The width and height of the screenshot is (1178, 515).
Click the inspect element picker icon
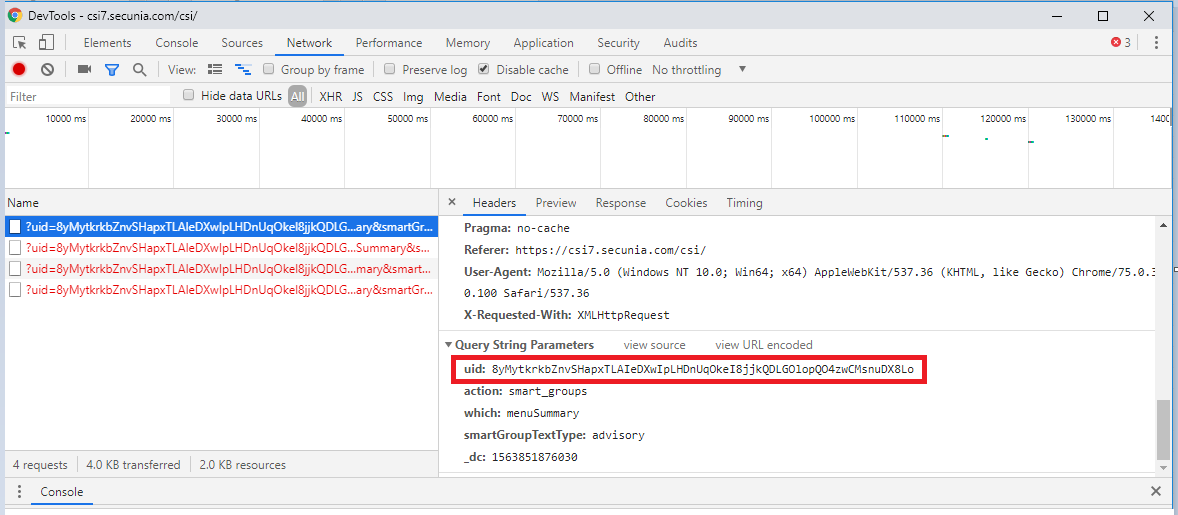(x=20, y=43)
